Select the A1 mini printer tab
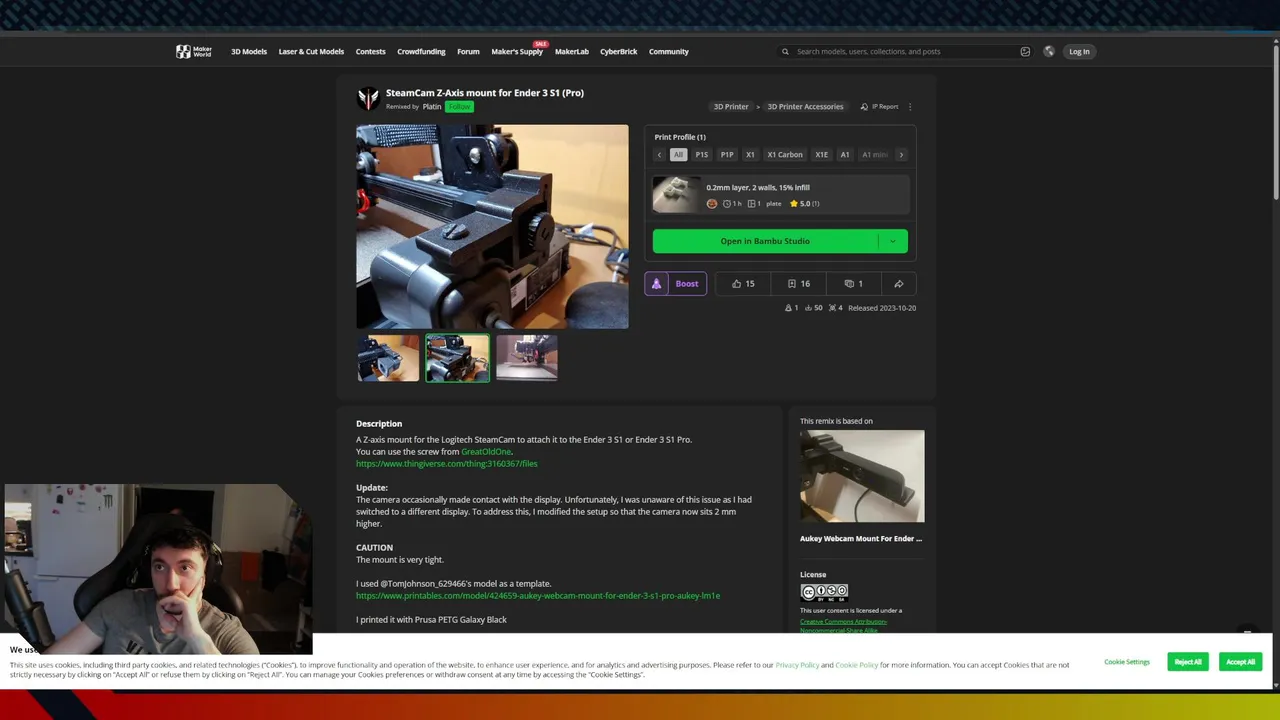 pos(875,155)
